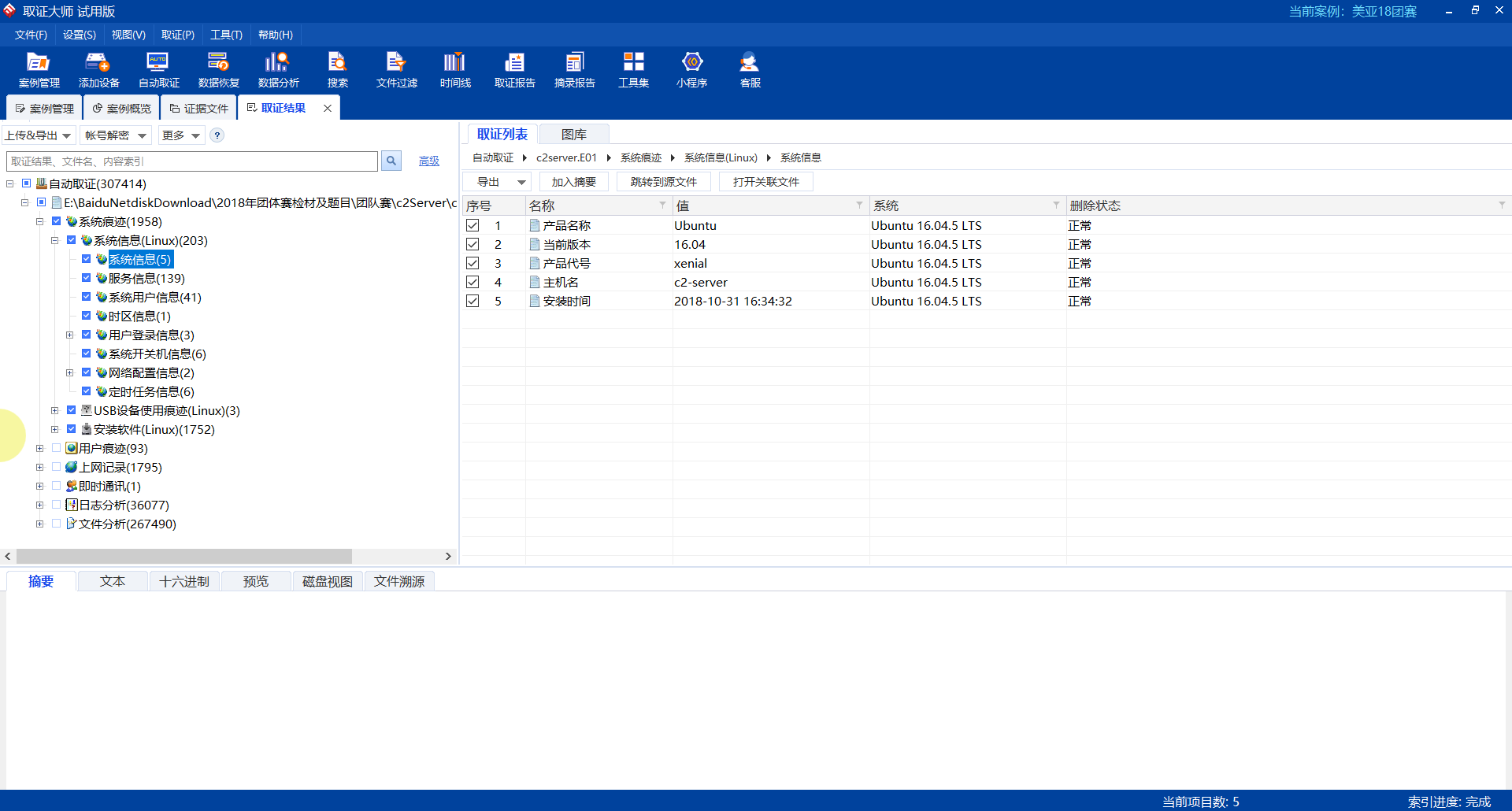Screen dimensions: 1512x811
Task: Open the 取证(P) menu
Action: point(177,35)
